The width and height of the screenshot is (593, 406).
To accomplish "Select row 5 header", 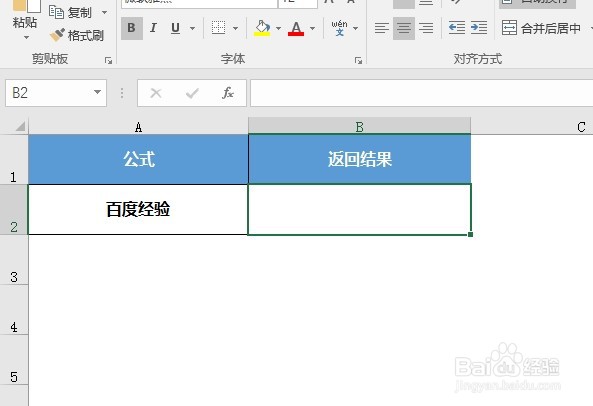I will click(x=14, y=360).
